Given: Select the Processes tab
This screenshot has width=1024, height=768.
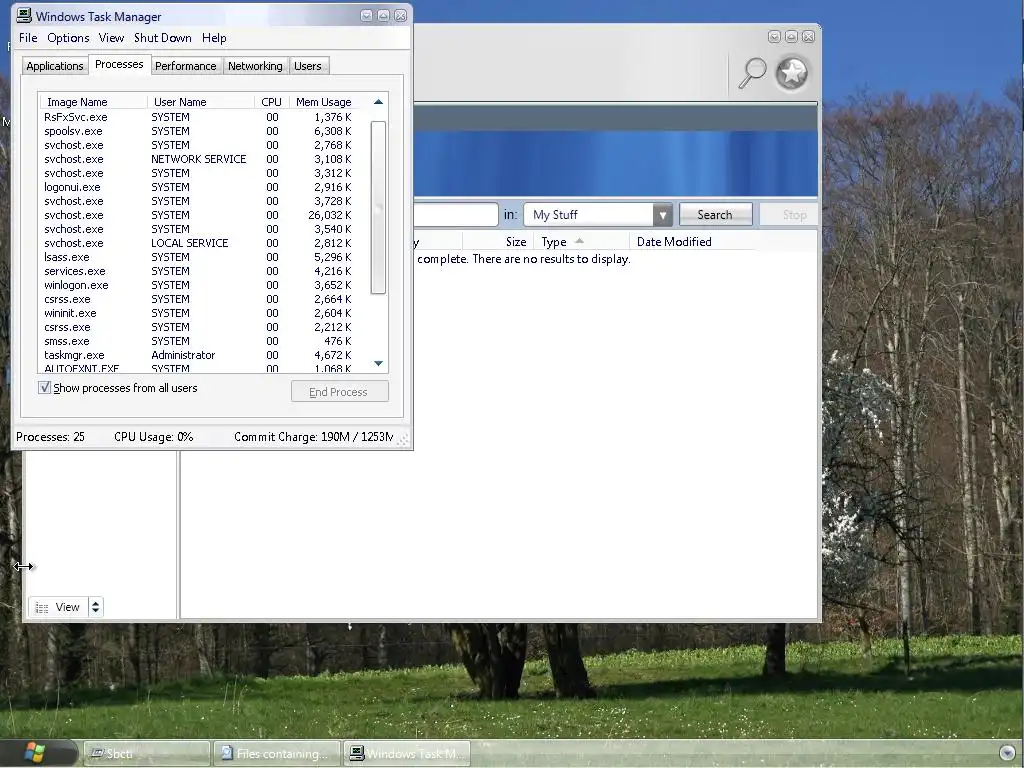Looking at the screenshot, I should click(119, 64).
